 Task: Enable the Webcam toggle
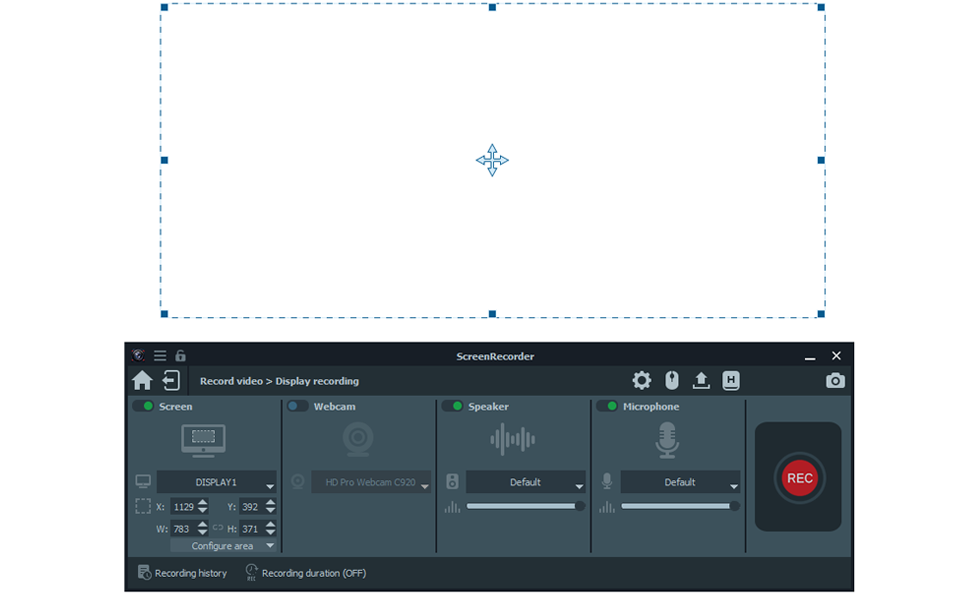tap(297, 406)
